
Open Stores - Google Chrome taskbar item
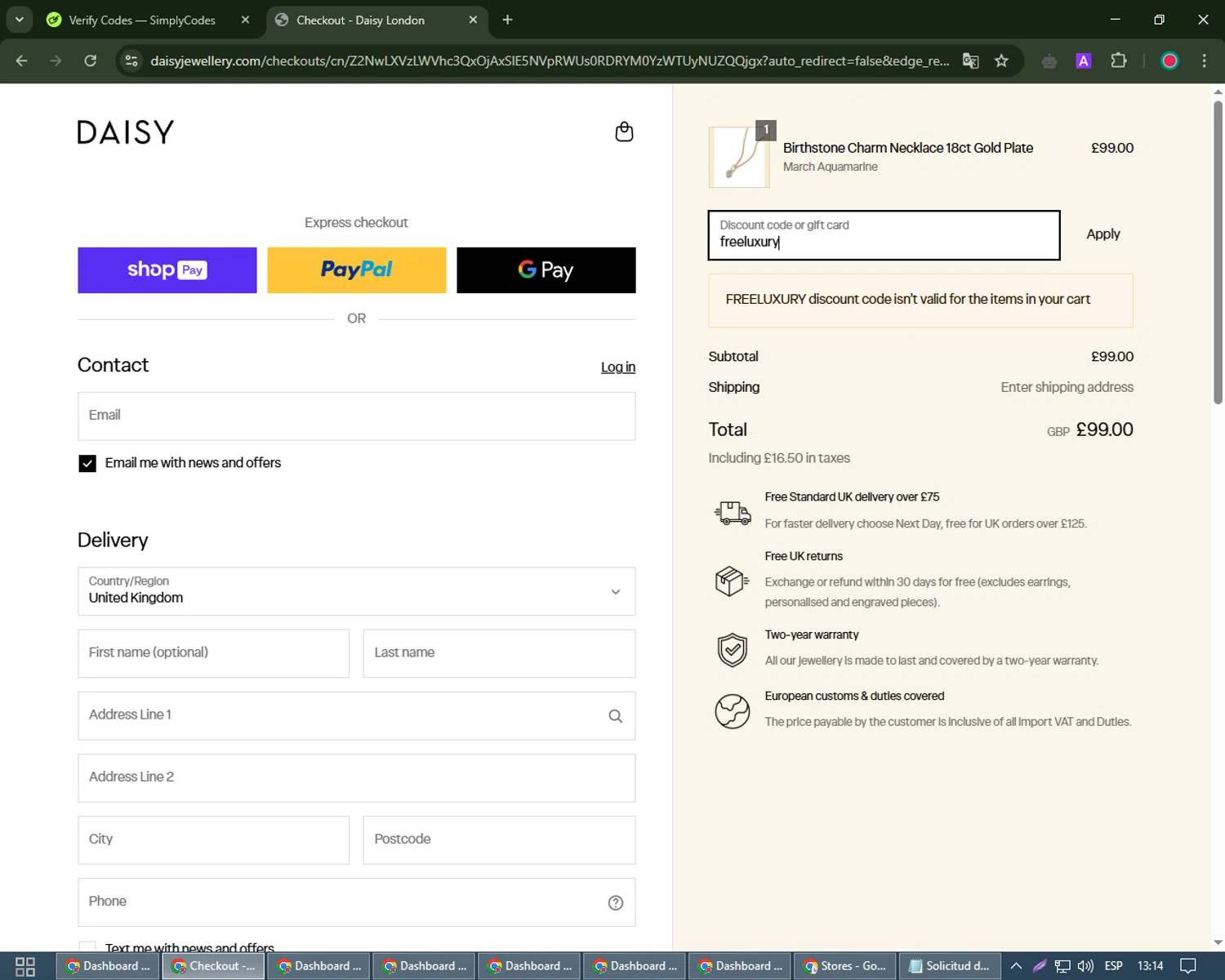pyautogui.click(x=845, y=966)
